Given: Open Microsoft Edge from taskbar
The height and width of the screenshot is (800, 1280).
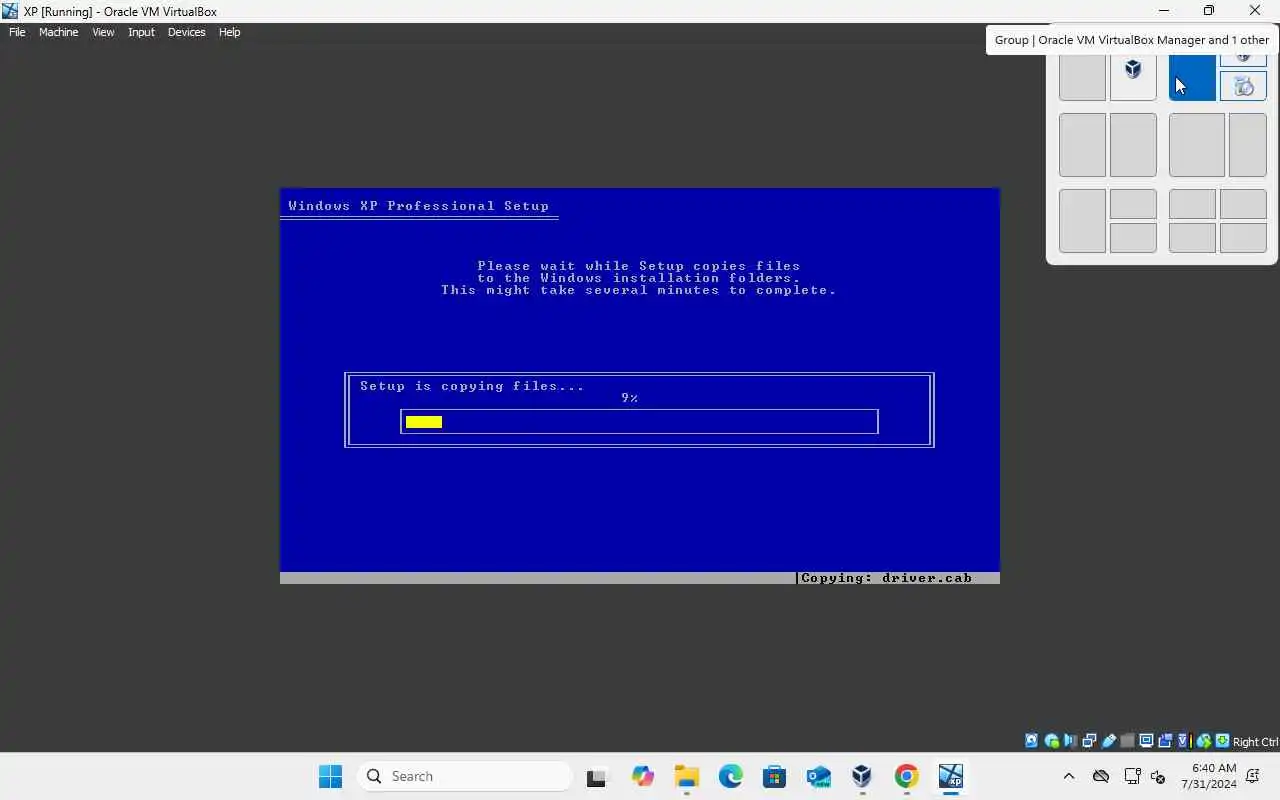Looking at the screenshot, I should [730, 776].
